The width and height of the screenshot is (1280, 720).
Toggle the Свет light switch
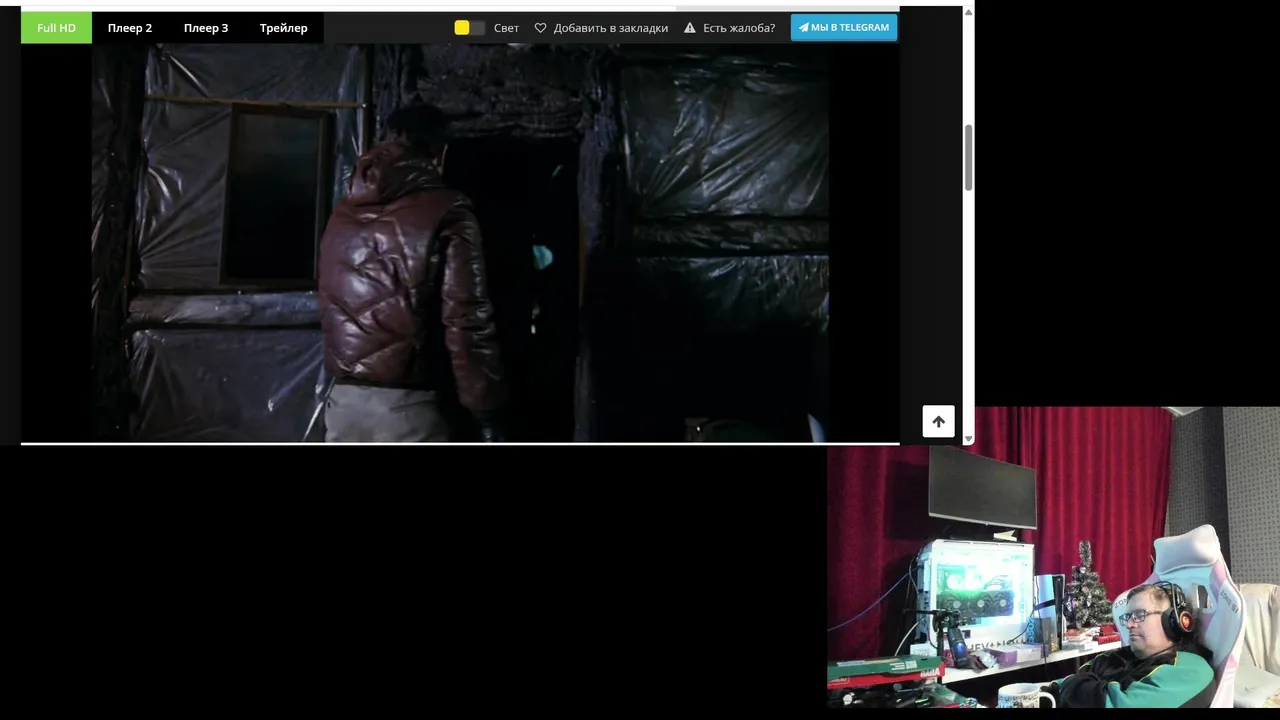pyautogui.click(x=469, y=28)
